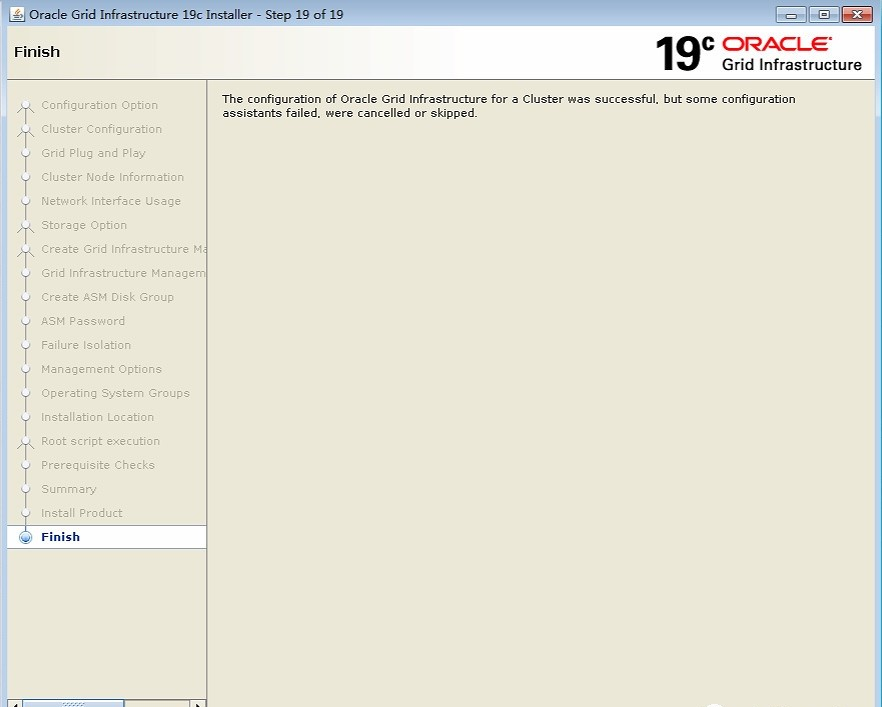This screenshot has height=707, width=882.
Task: Click the left arrow of sidebar scrollbar
Action: pyautogui.click(x=15, y=704)
